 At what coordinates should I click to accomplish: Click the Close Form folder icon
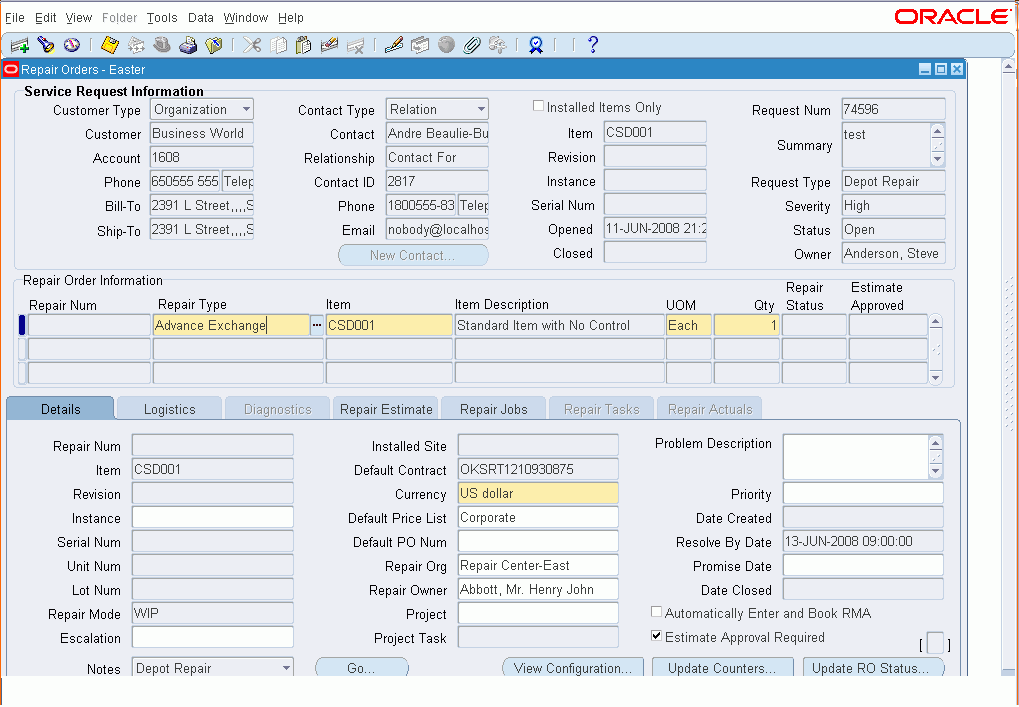click(214, 45)
